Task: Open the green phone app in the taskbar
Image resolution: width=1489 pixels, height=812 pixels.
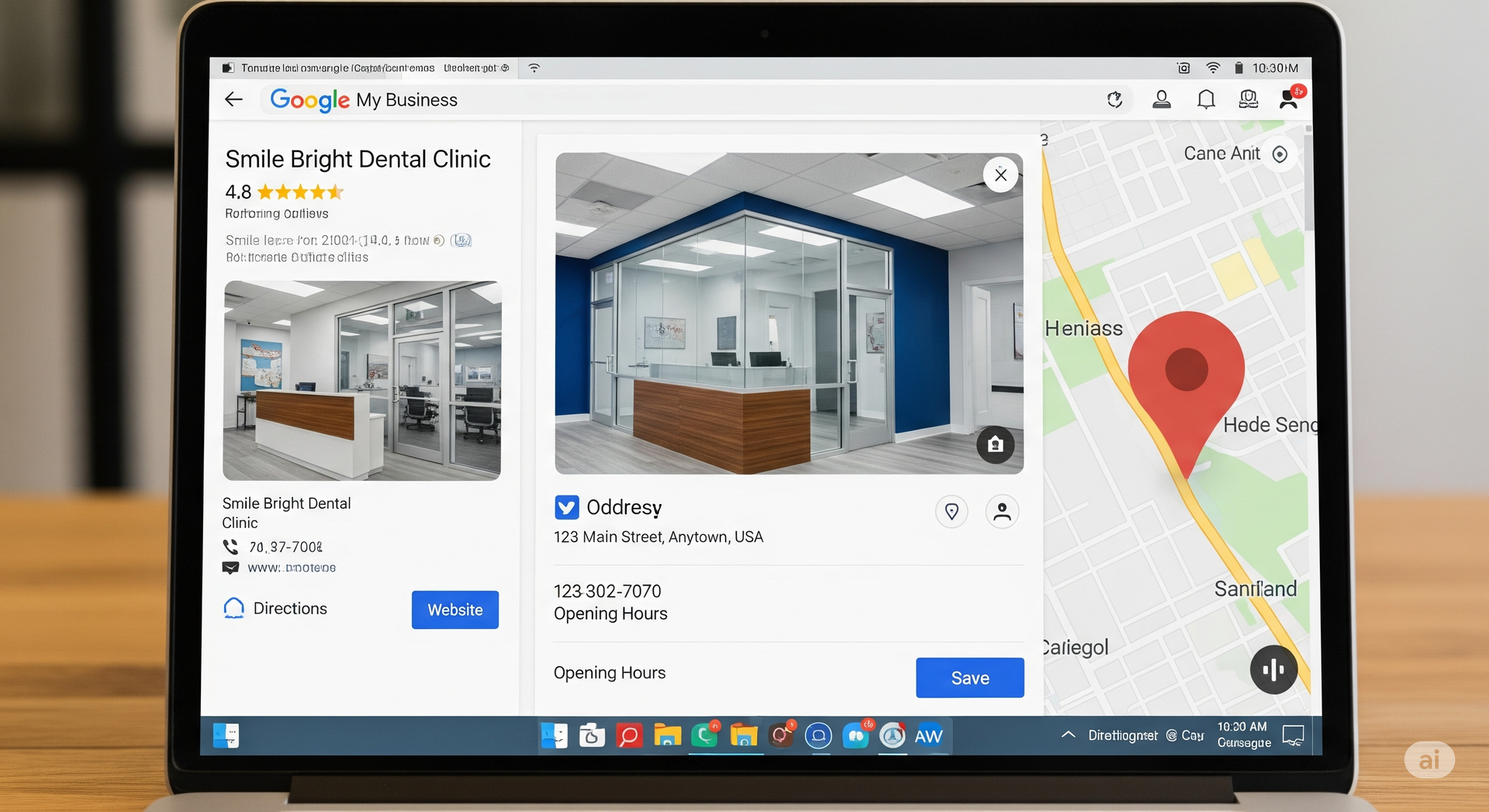Action: 705,735
